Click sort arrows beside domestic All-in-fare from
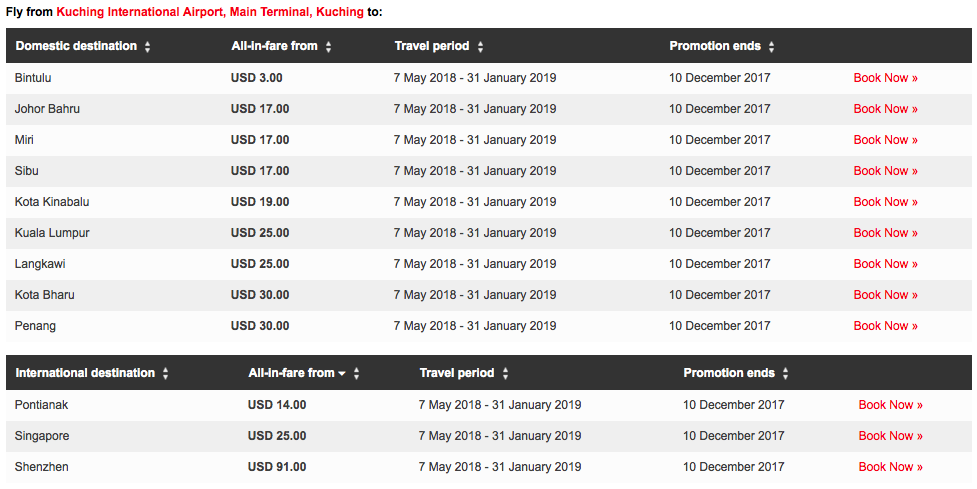This screenshot has width=977, height=489. (328, 47)
